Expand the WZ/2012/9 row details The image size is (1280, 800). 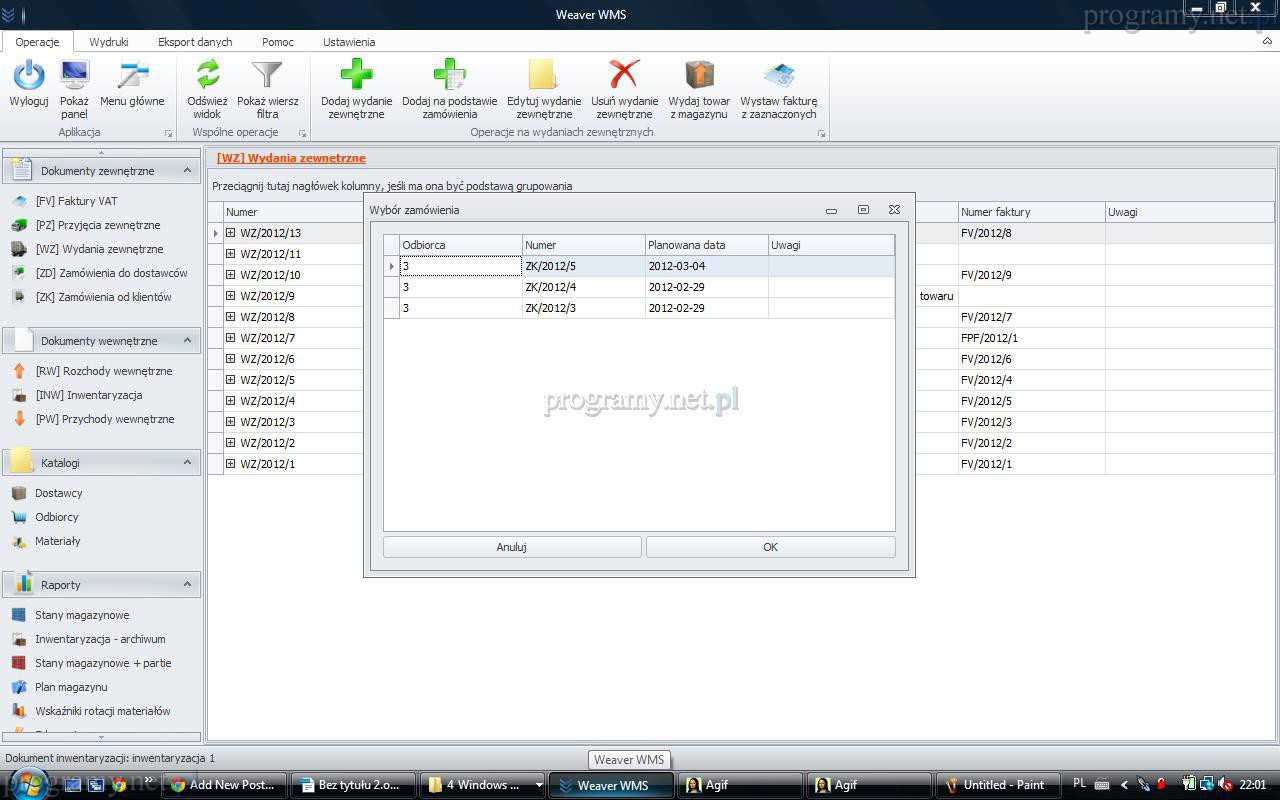[230, 296]
